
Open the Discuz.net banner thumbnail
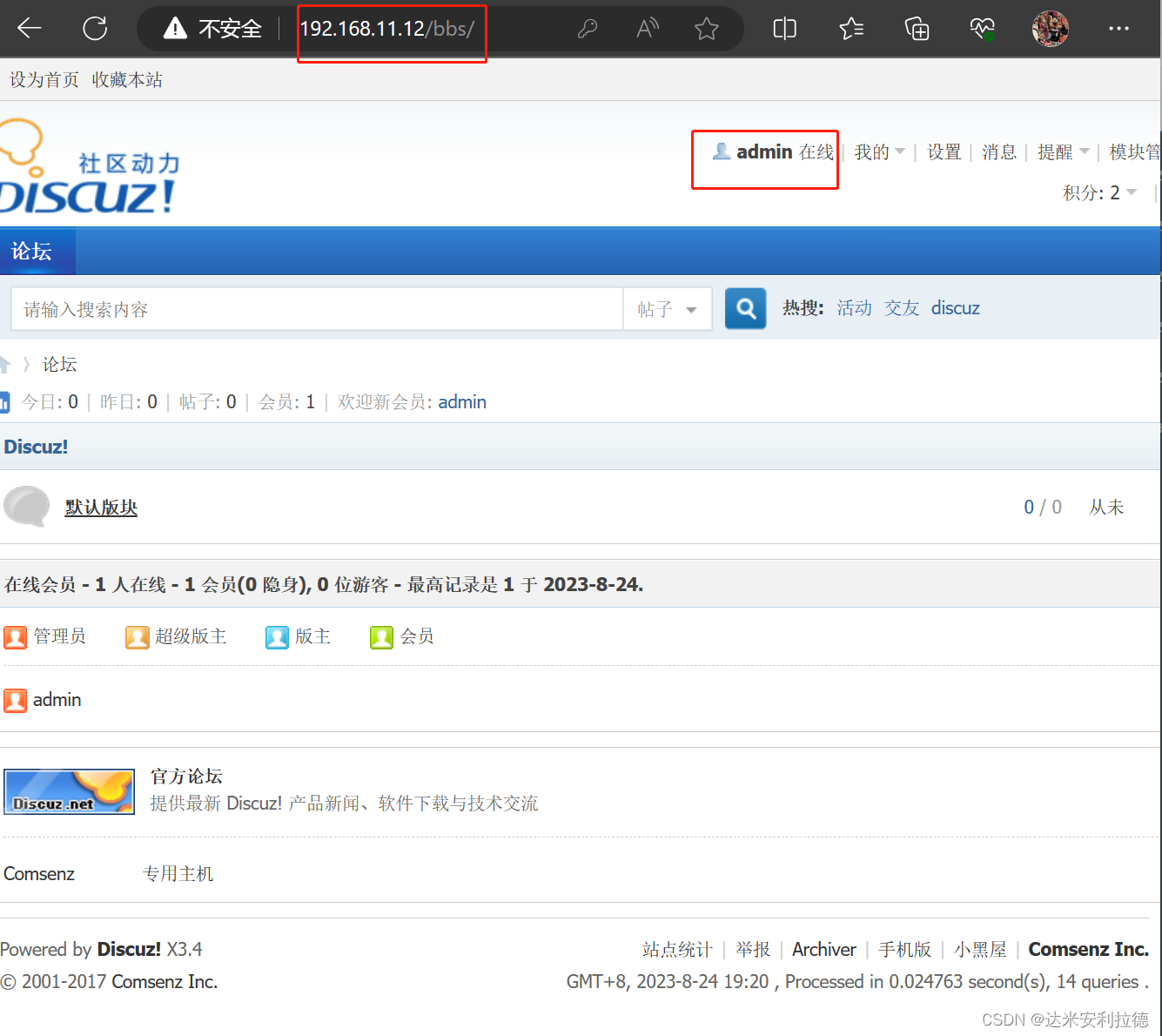coord(69,791)
